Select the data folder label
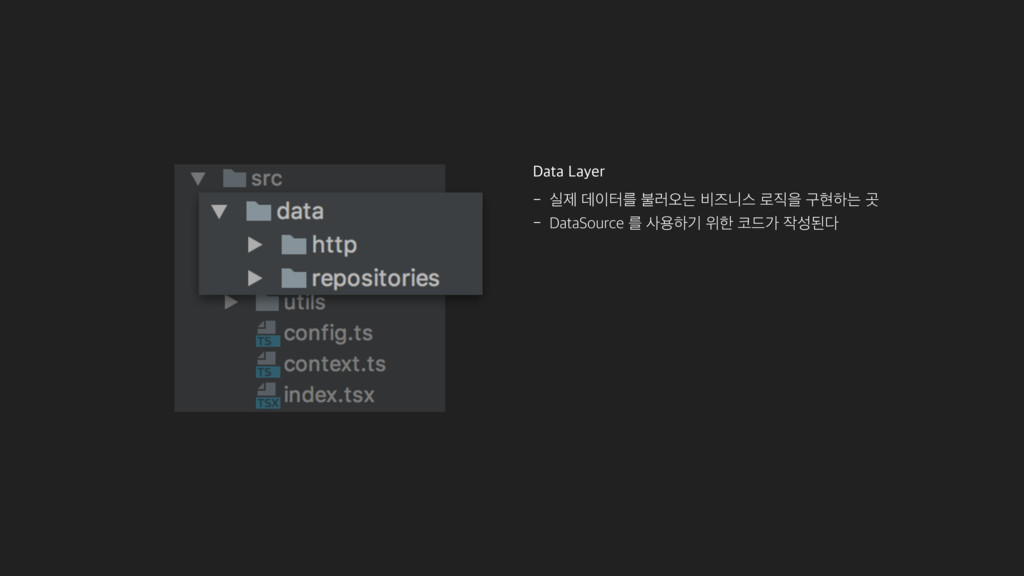The width and height of the screenshot is (1024, 576). coord(300,211)
